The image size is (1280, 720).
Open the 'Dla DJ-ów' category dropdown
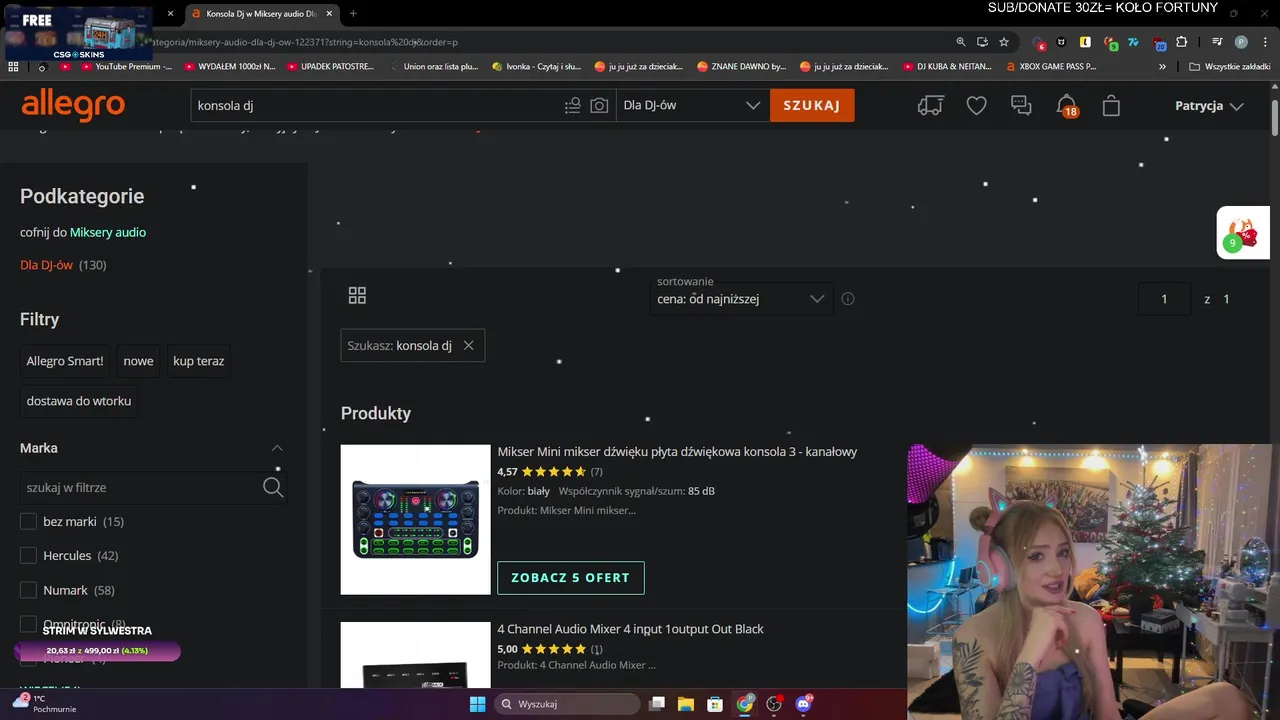691,105
